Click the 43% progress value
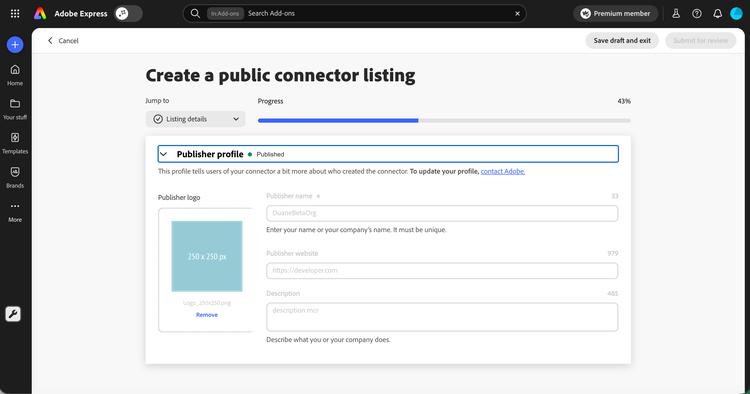Image resolution: width=750 pixels, height=394 pixels. pos(624,101)
